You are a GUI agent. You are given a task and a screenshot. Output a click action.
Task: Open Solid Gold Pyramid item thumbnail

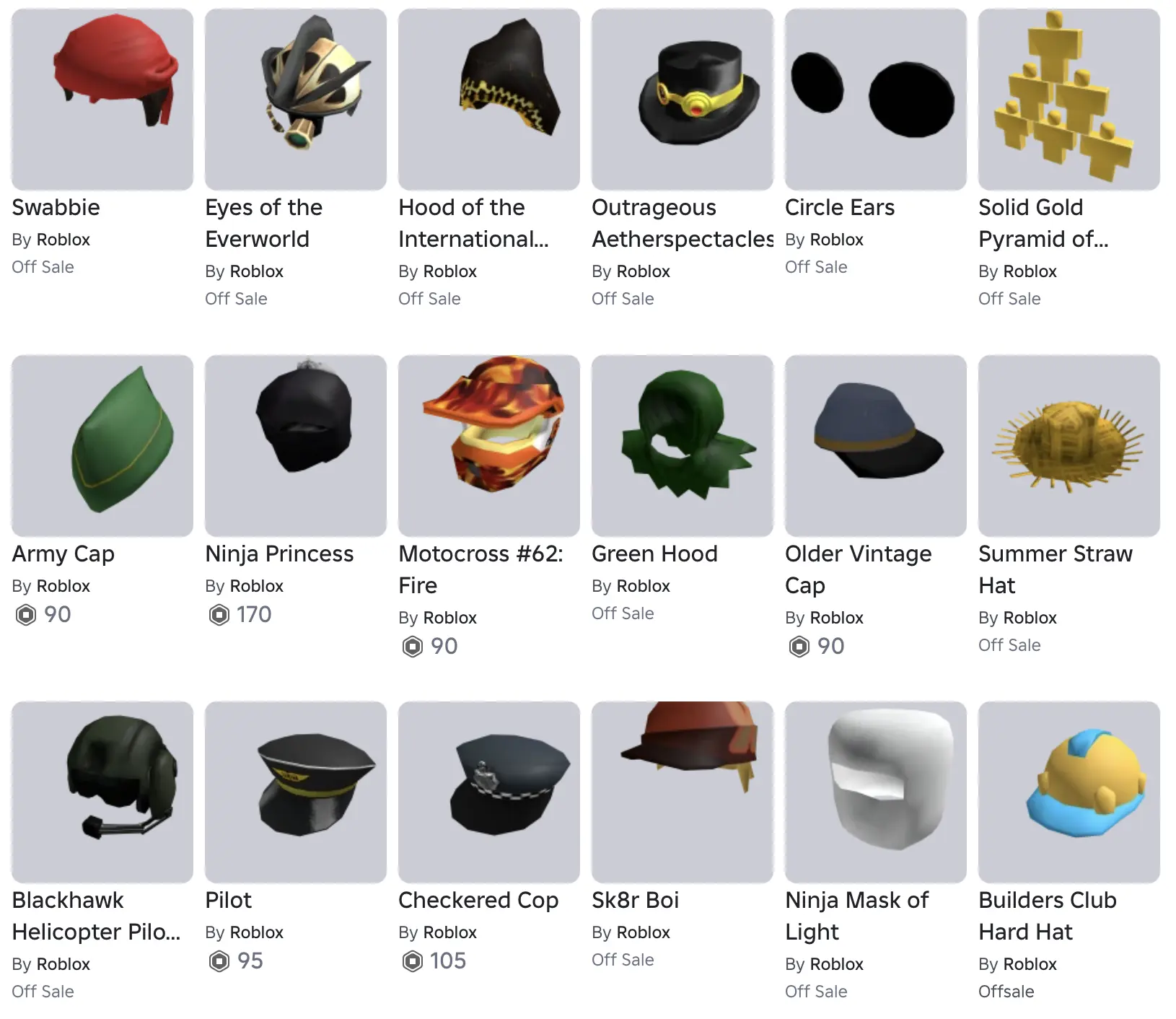coord(1069,100)
